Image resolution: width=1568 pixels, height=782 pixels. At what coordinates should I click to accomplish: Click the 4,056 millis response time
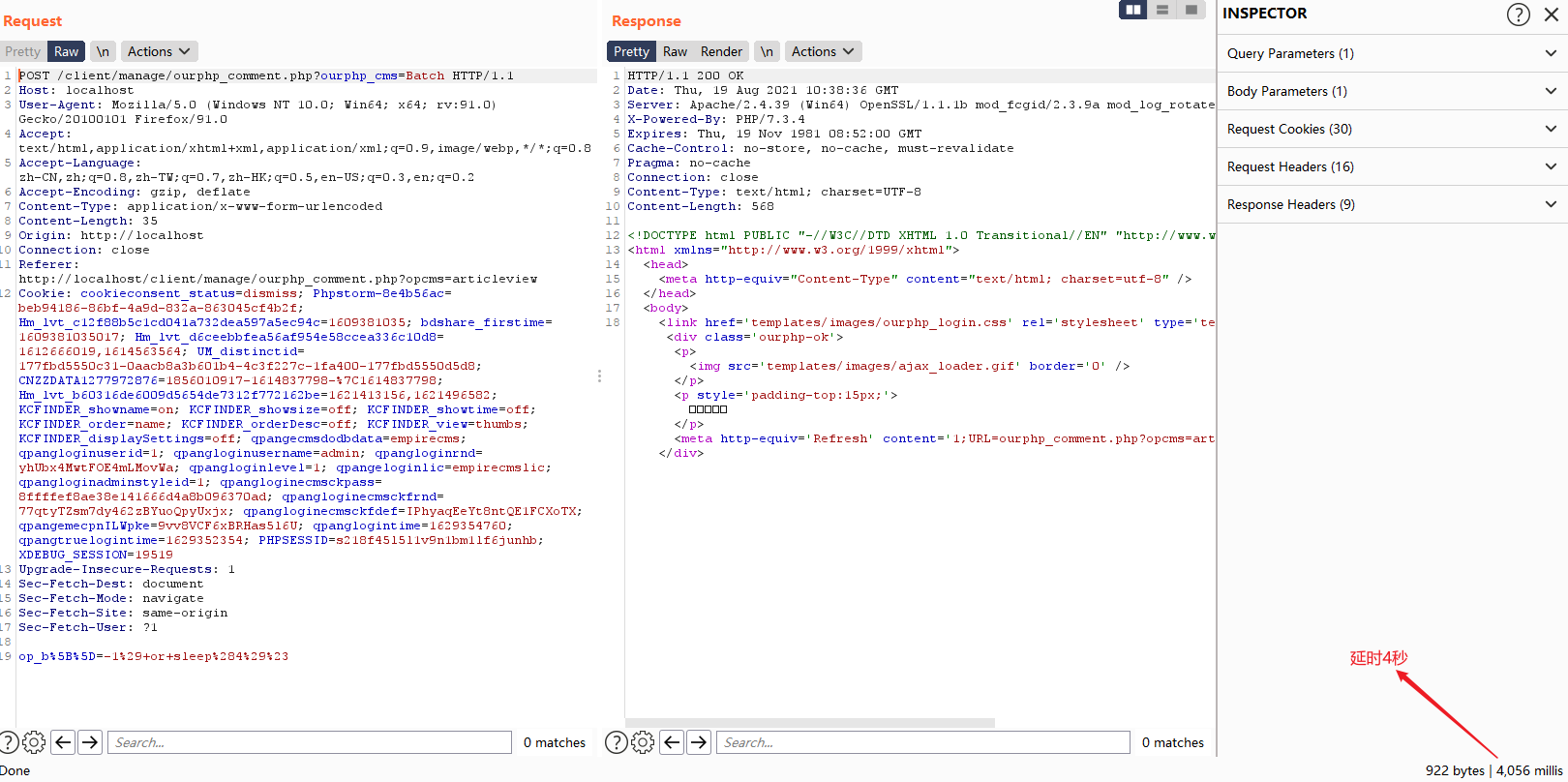[1529, 770]
